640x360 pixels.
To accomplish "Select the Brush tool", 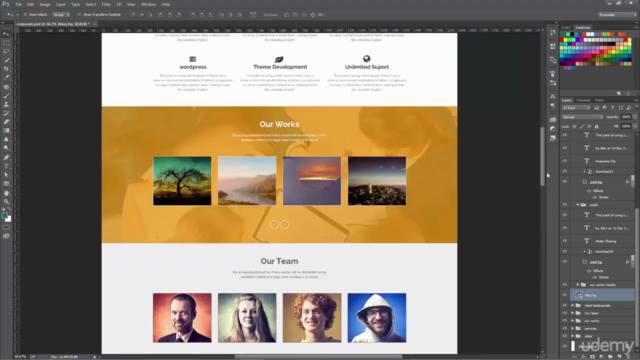I will pos(6,96).
